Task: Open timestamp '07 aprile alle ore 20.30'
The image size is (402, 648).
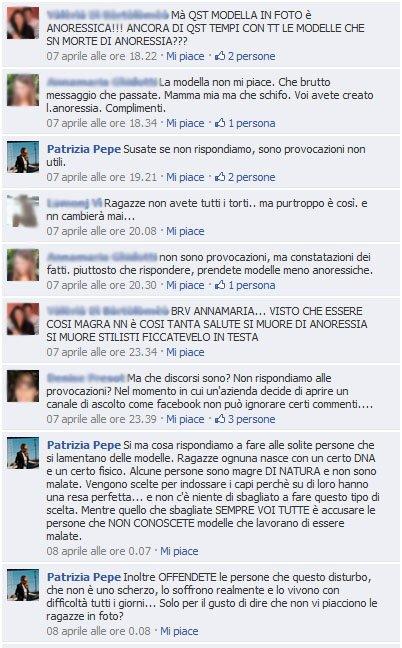Action: [x=102, y=285]
